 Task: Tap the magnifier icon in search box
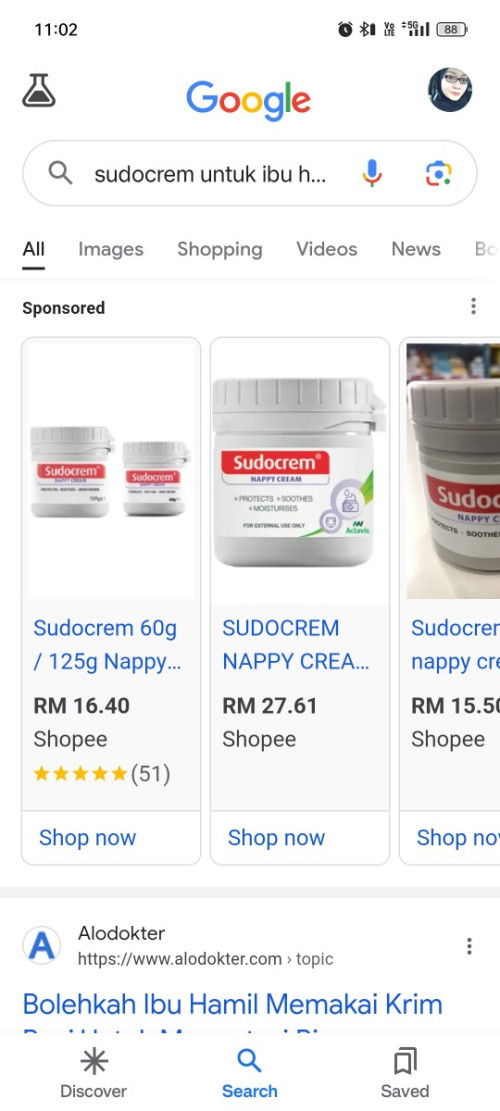[60, 173]
